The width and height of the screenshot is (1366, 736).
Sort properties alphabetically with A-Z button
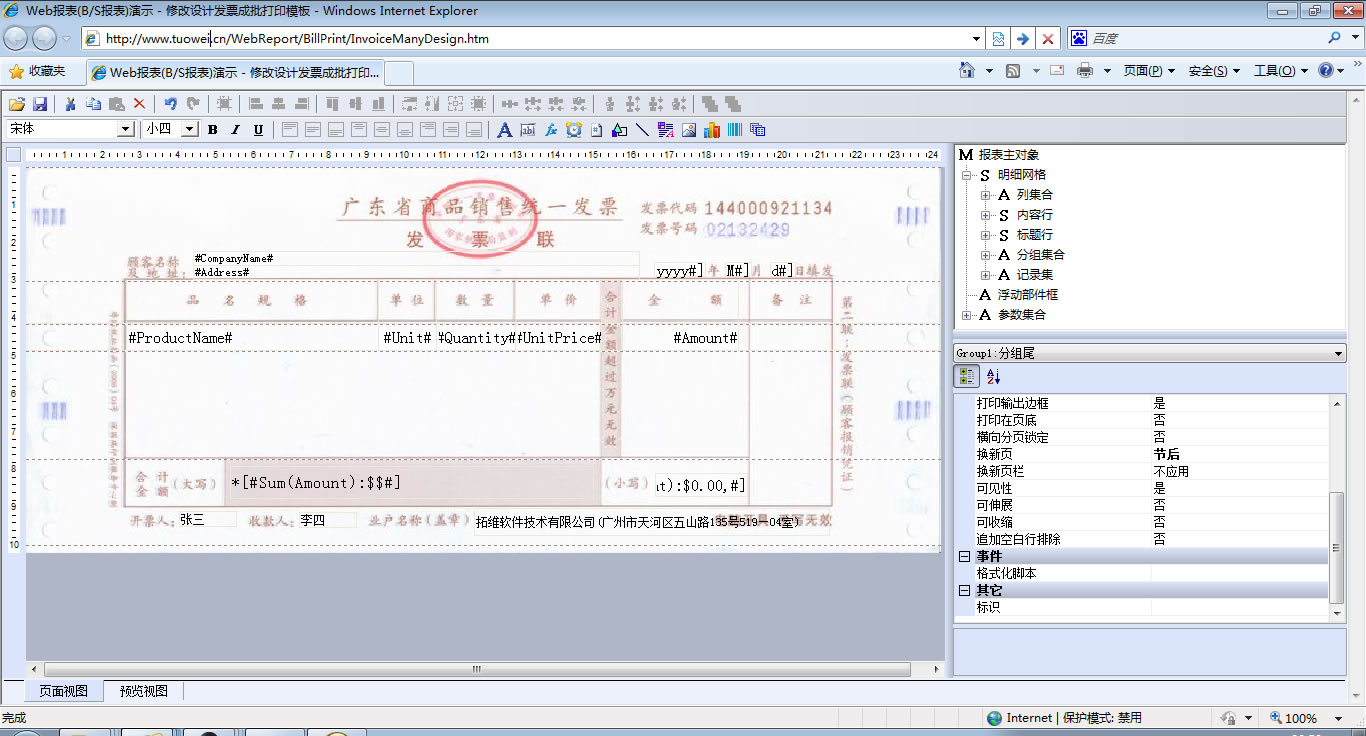994,377
